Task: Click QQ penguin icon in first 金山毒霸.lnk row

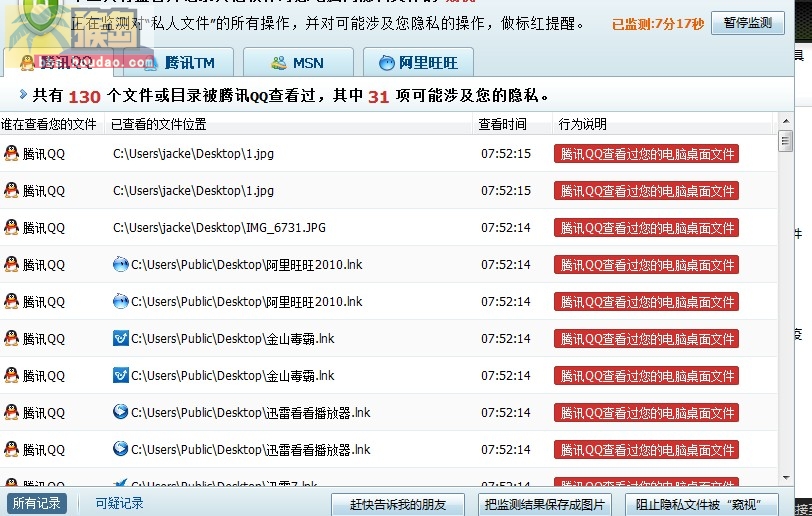Action: point(11,338)
